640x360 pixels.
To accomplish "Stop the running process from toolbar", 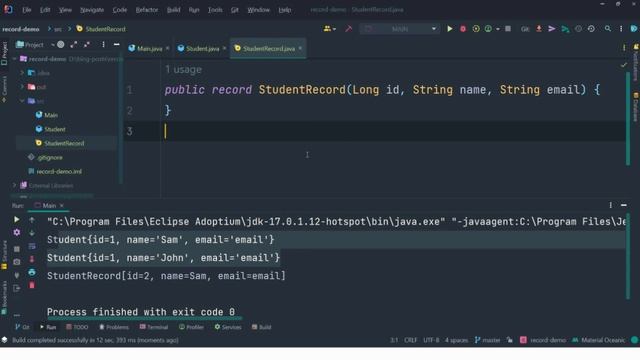I will [508, 29].
